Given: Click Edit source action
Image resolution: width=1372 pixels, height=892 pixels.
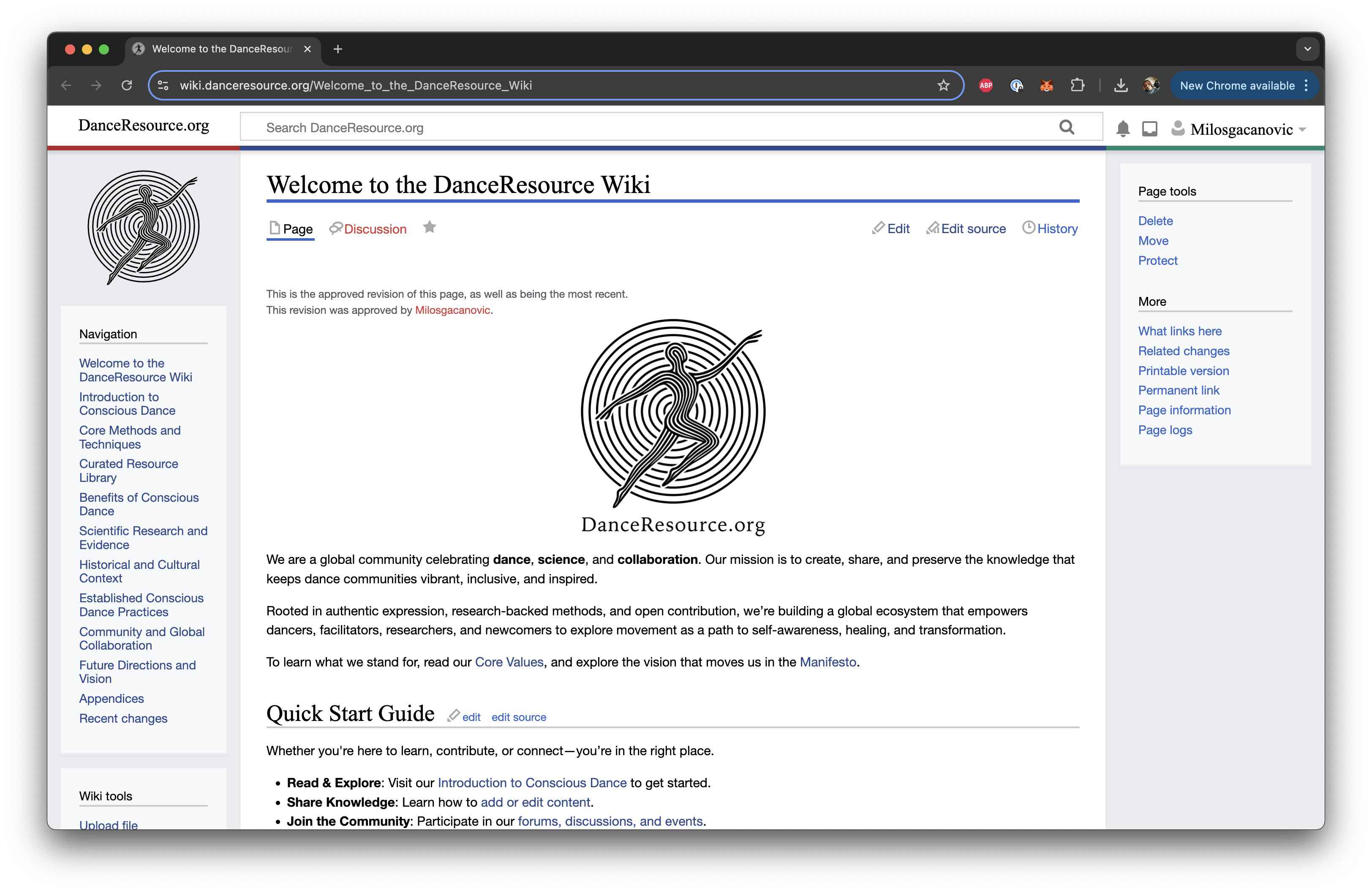Looking at the screenshot, I should (x=966, y=229).
